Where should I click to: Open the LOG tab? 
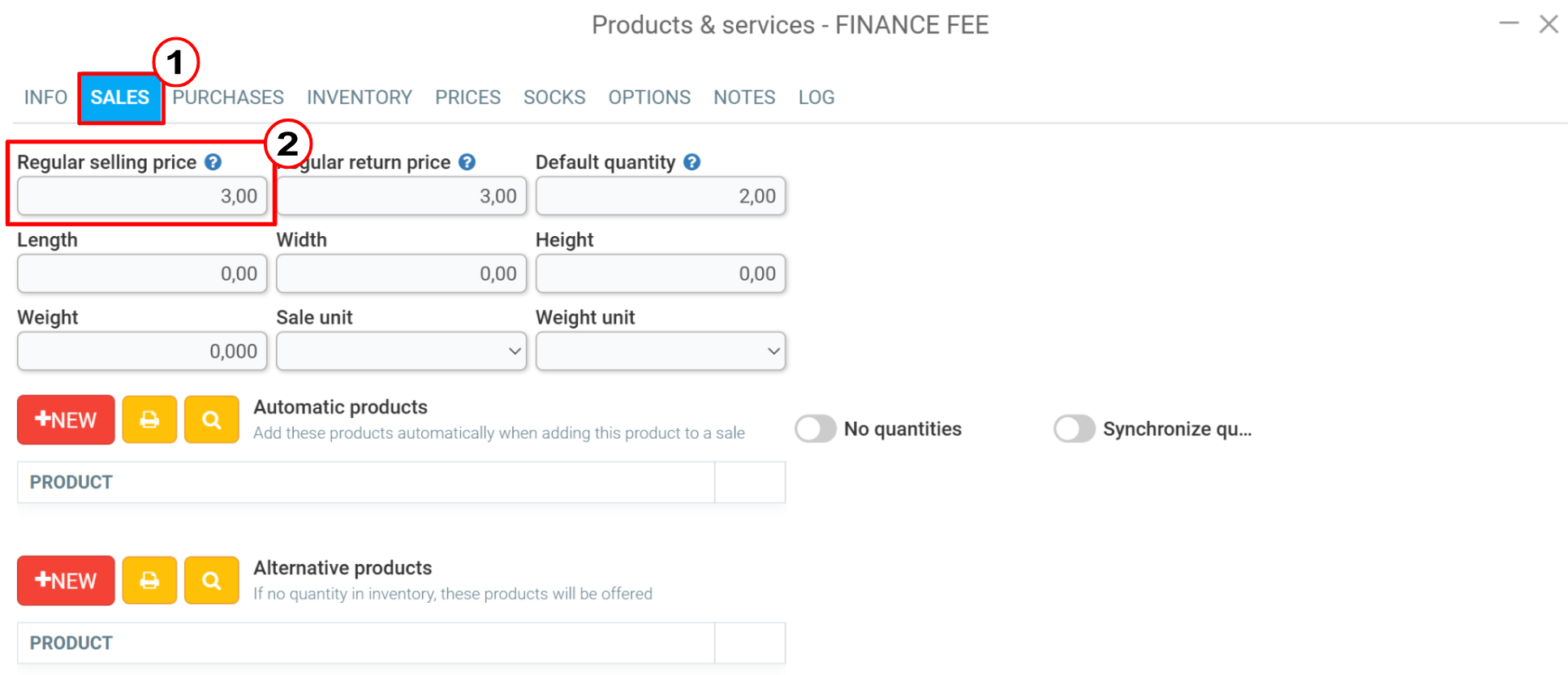tap(816, 97)
